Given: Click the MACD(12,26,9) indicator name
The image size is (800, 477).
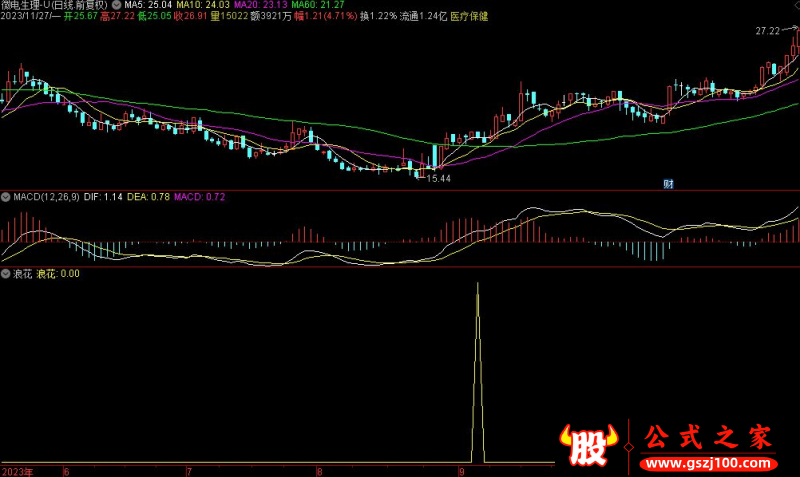Looking at the screenshot, I should point(46,197).
